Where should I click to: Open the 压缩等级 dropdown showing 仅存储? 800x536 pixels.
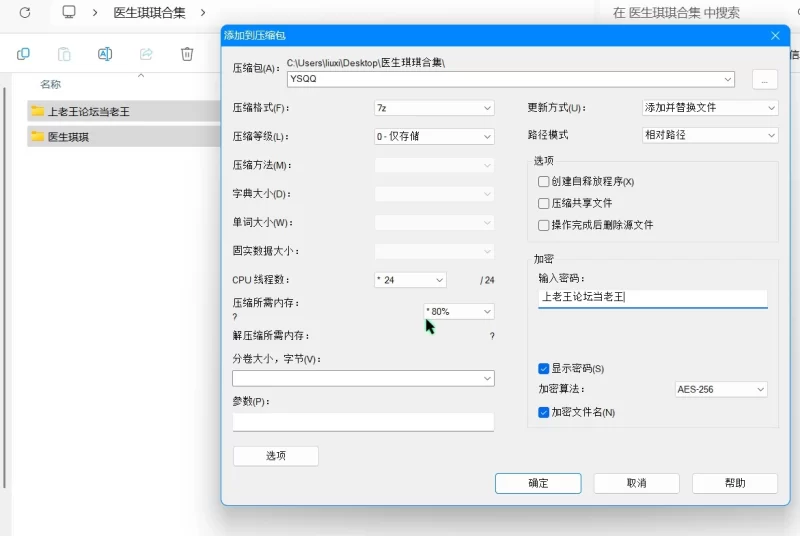click(x=434, y=137)
